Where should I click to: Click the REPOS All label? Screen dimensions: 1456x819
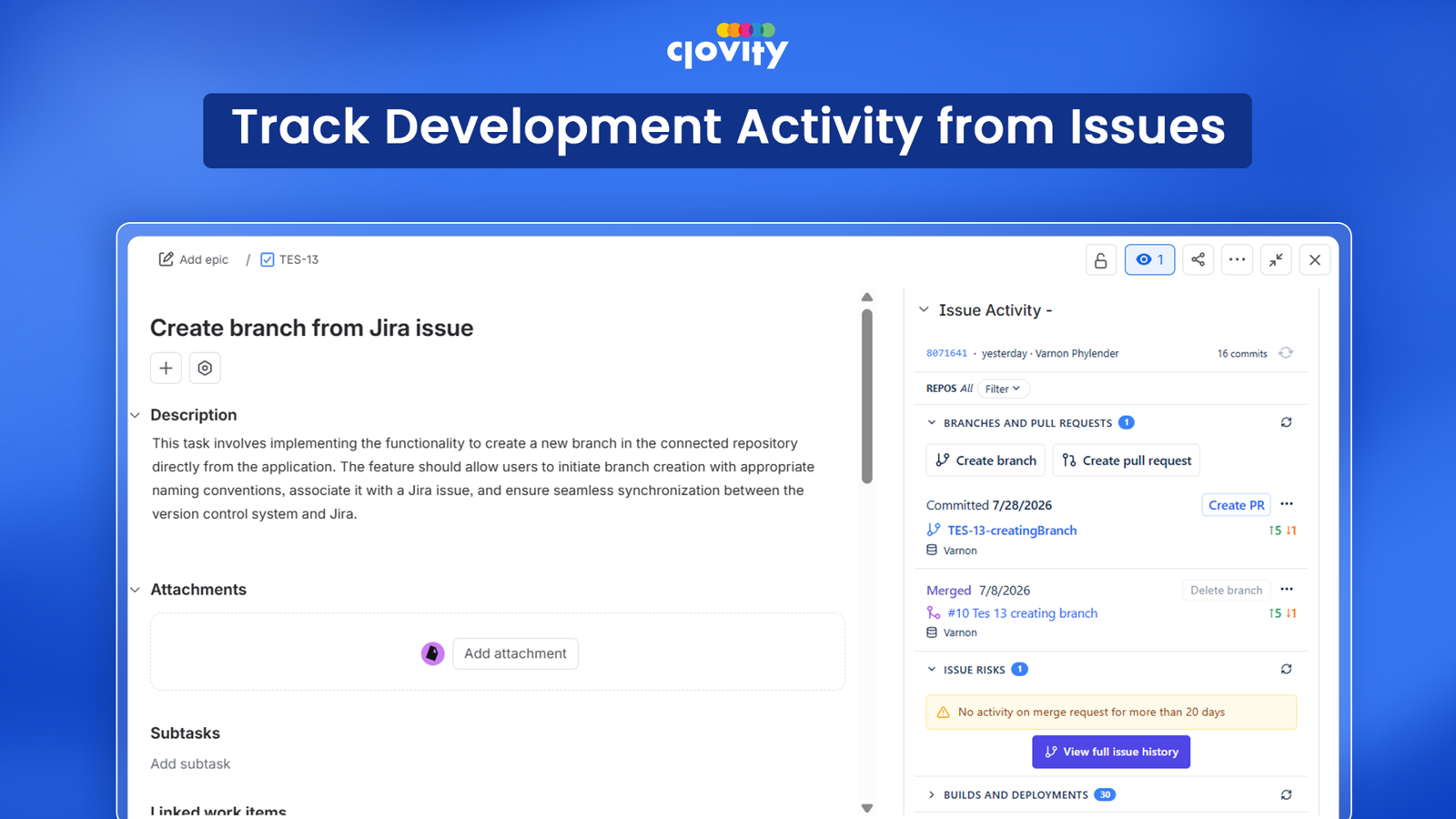[949, 389]
